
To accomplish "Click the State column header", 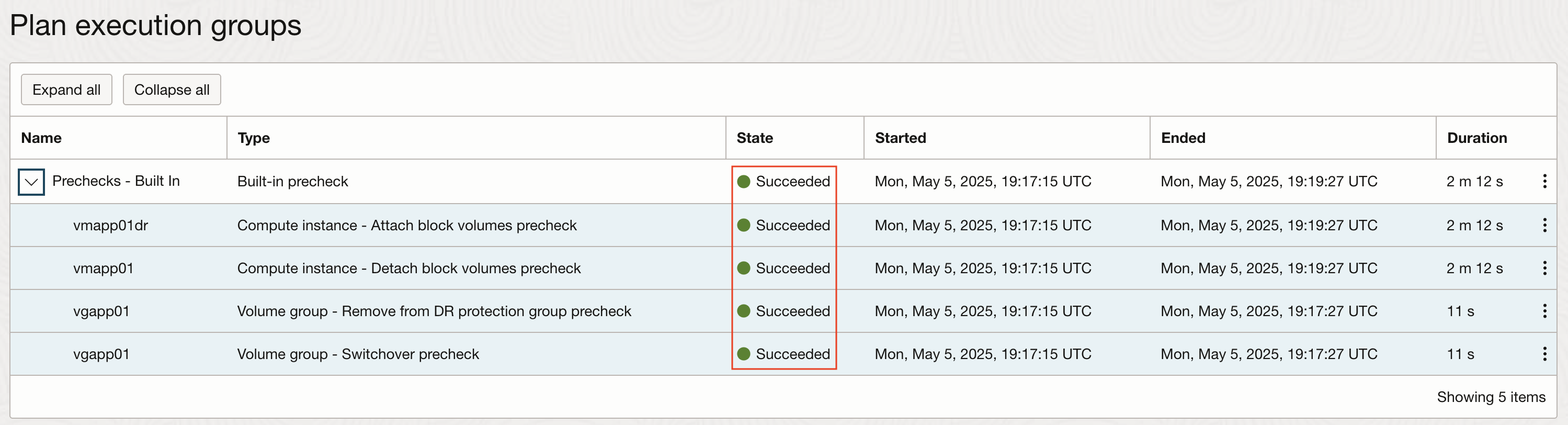I will pos(754,138).
